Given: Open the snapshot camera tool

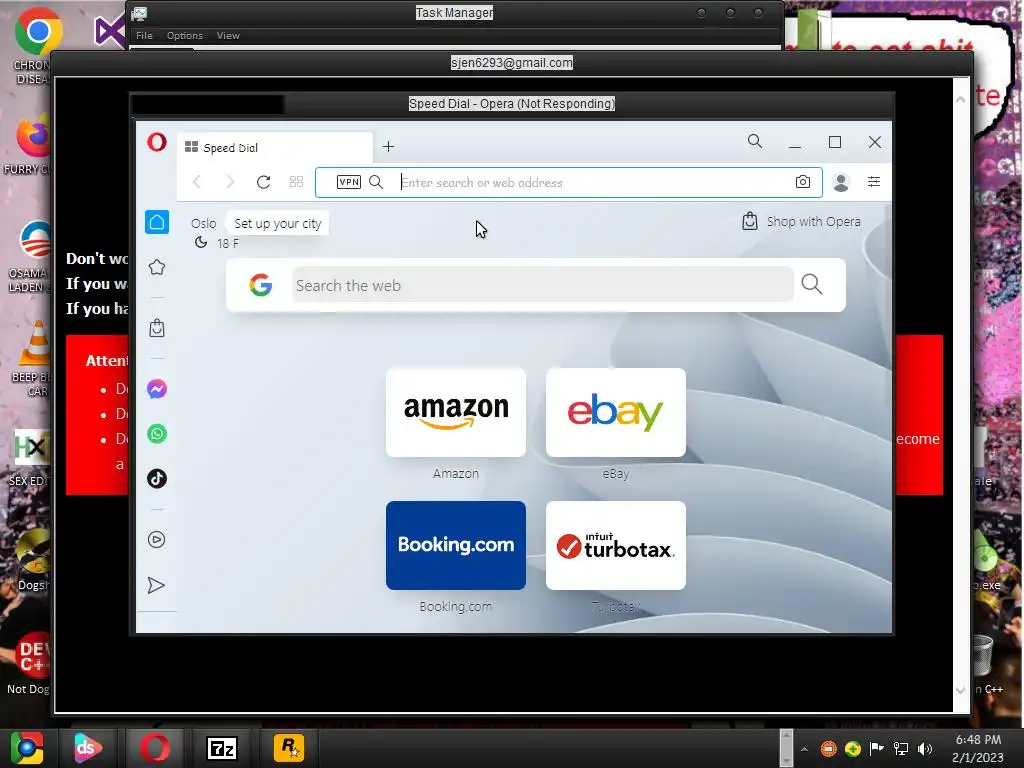Looking at the screenshot, I should (803, 182).
